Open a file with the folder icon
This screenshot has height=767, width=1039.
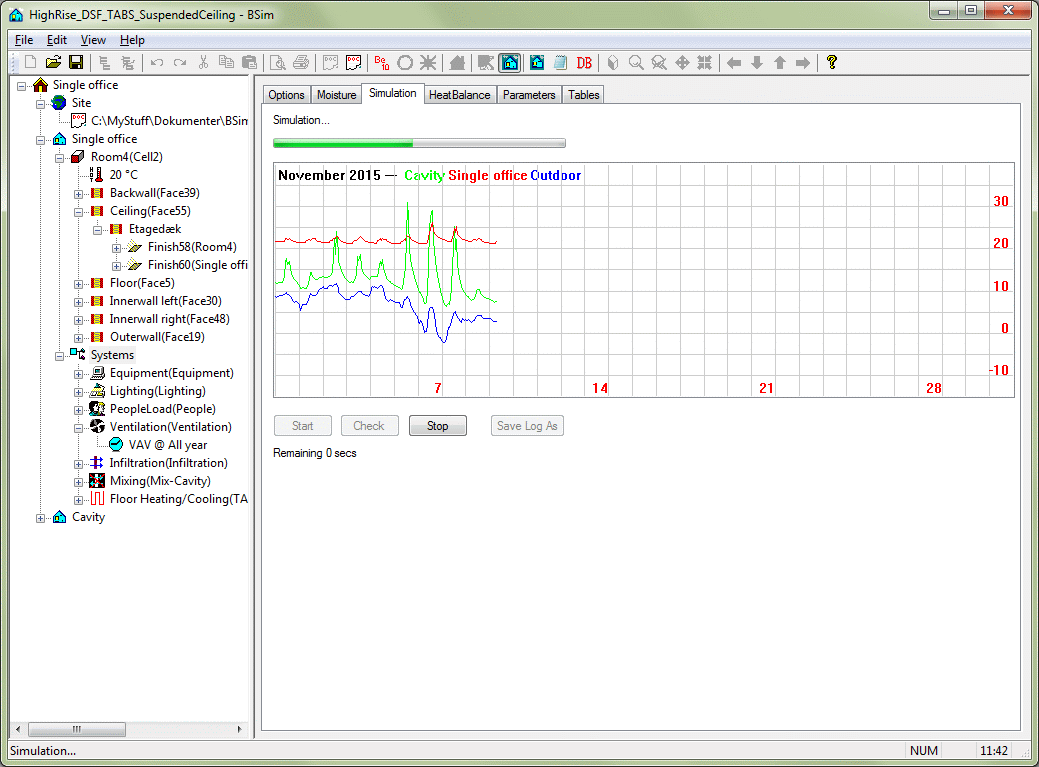point(53,62)
